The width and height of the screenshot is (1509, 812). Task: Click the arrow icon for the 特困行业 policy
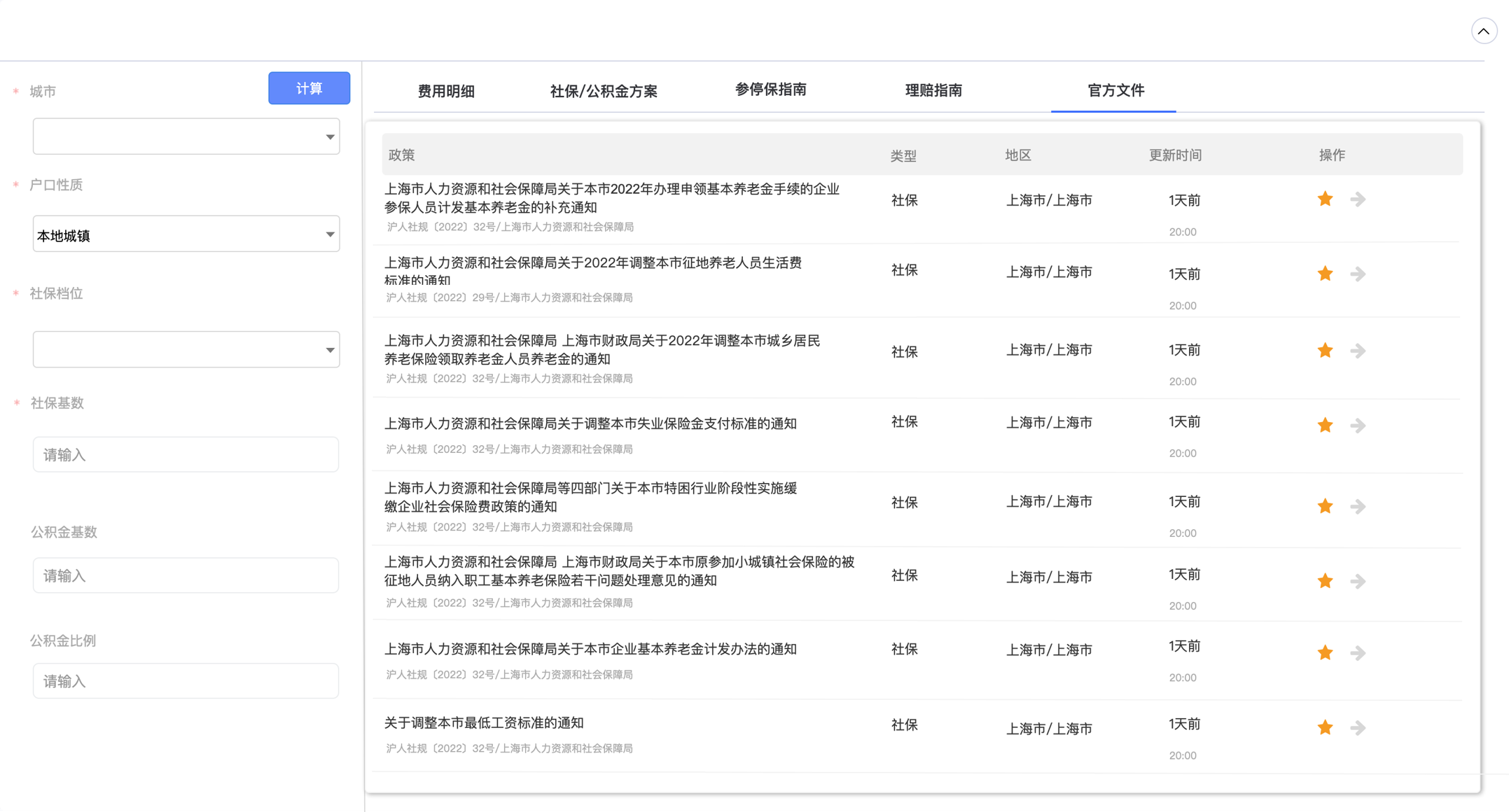[1358, 506]
